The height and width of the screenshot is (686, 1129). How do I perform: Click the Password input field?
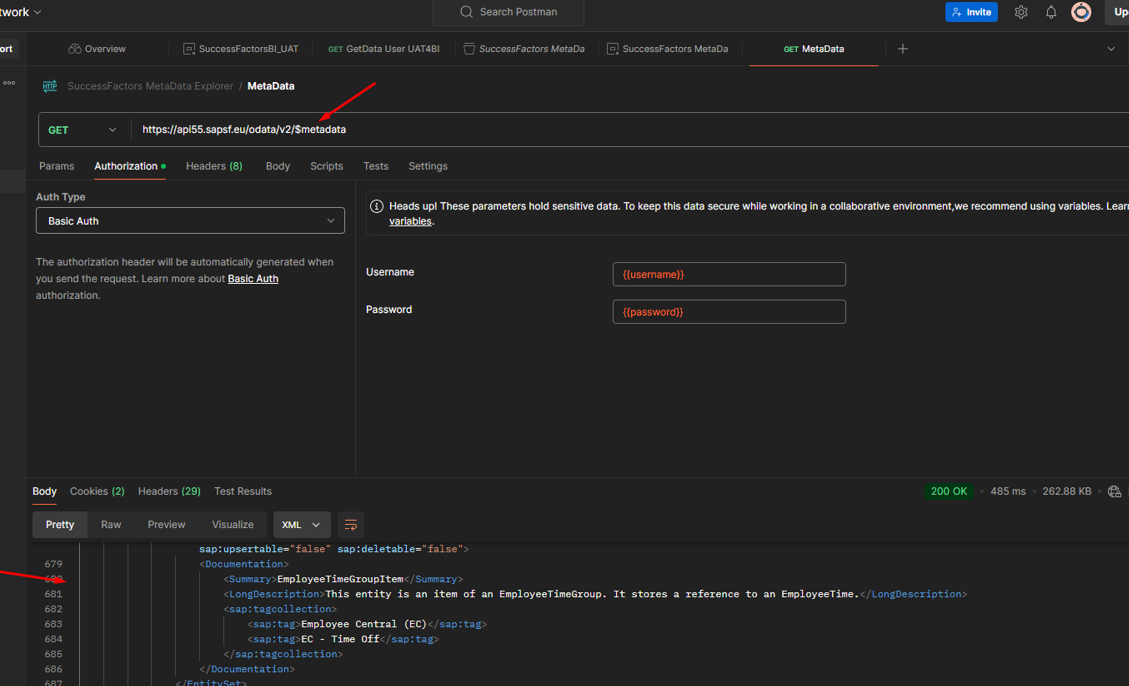729,312
